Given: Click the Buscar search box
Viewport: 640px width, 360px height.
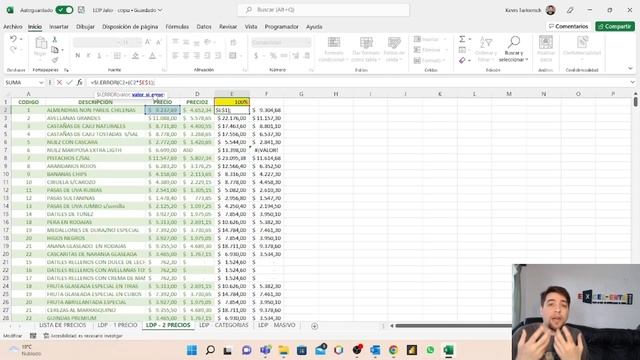Looking at the screenshot, I should 323,10.
